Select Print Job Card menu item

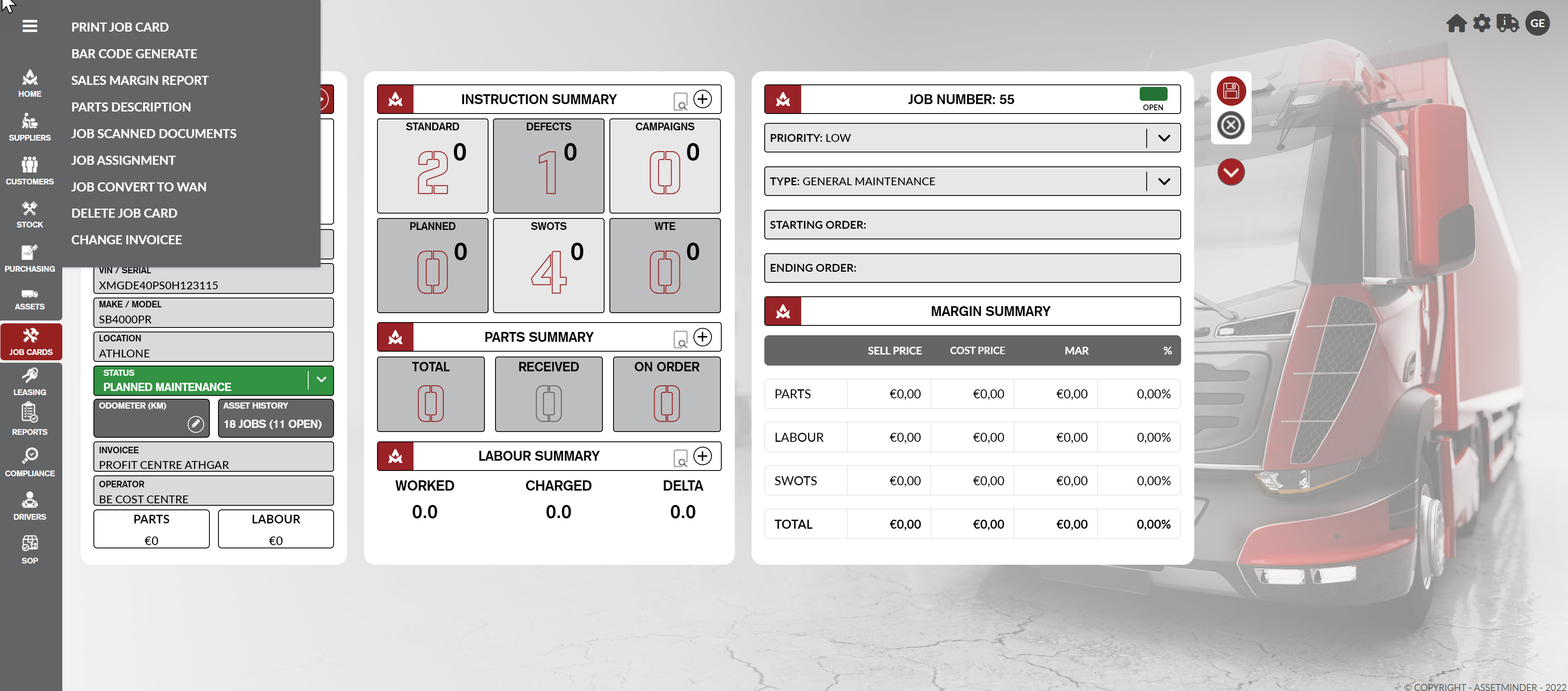pyautogui.click(x=120, y=27)
